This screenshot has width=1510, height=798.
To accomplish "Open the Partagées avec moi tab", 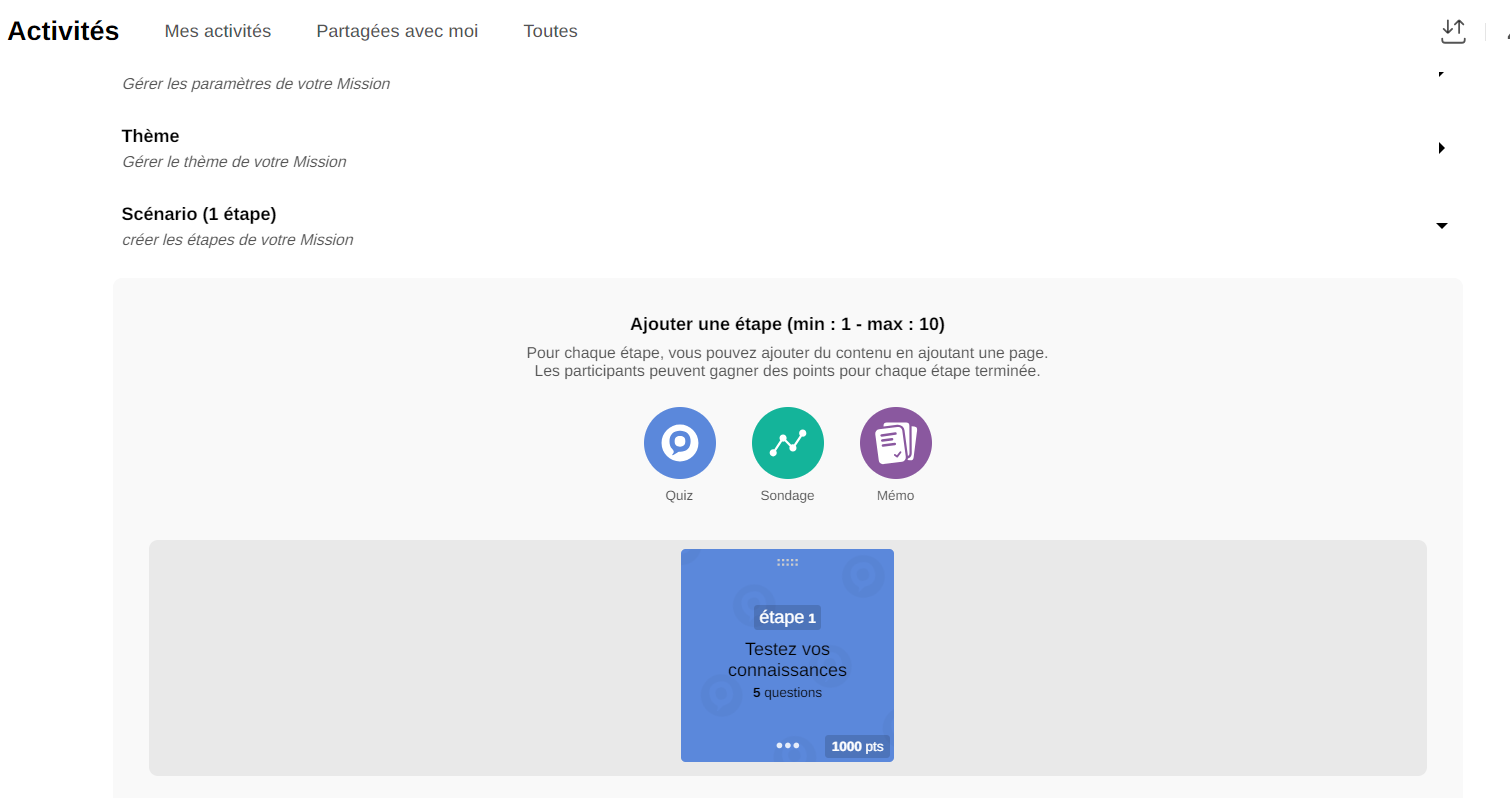I will [397, 31].
